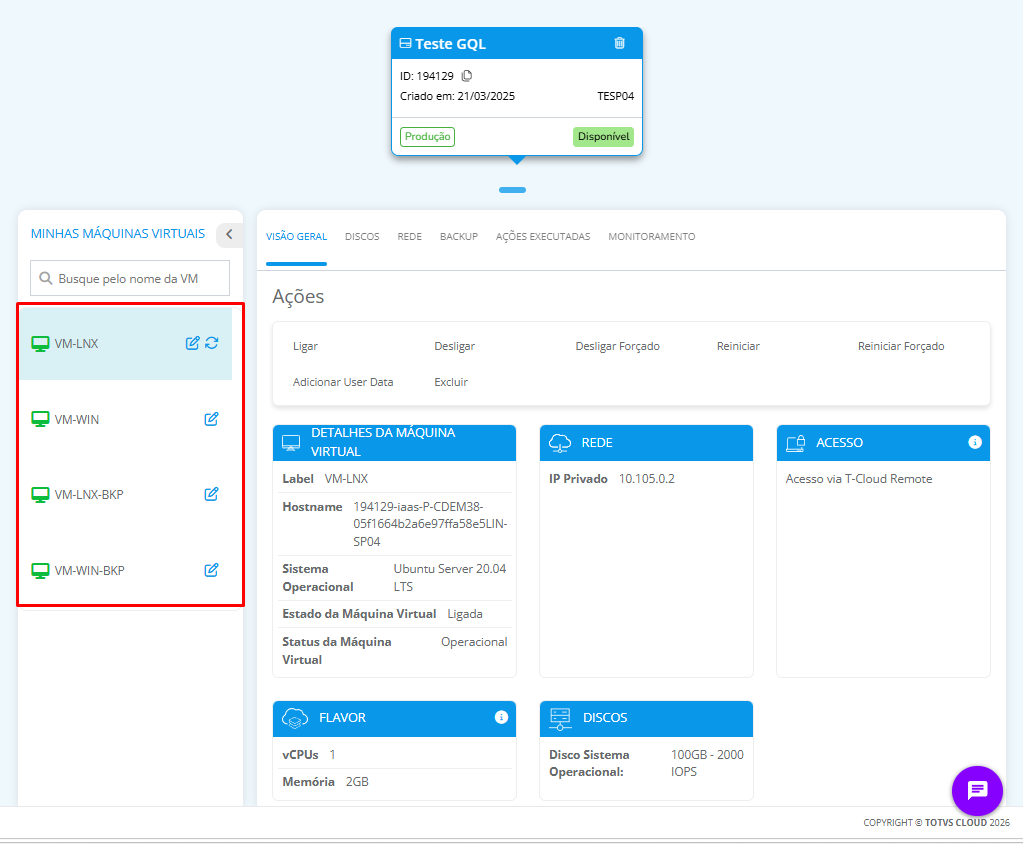This screenshot has width=1023, height=844.
Task: Switch to the Visão Geral tab
Action: (x=296, y=237)
